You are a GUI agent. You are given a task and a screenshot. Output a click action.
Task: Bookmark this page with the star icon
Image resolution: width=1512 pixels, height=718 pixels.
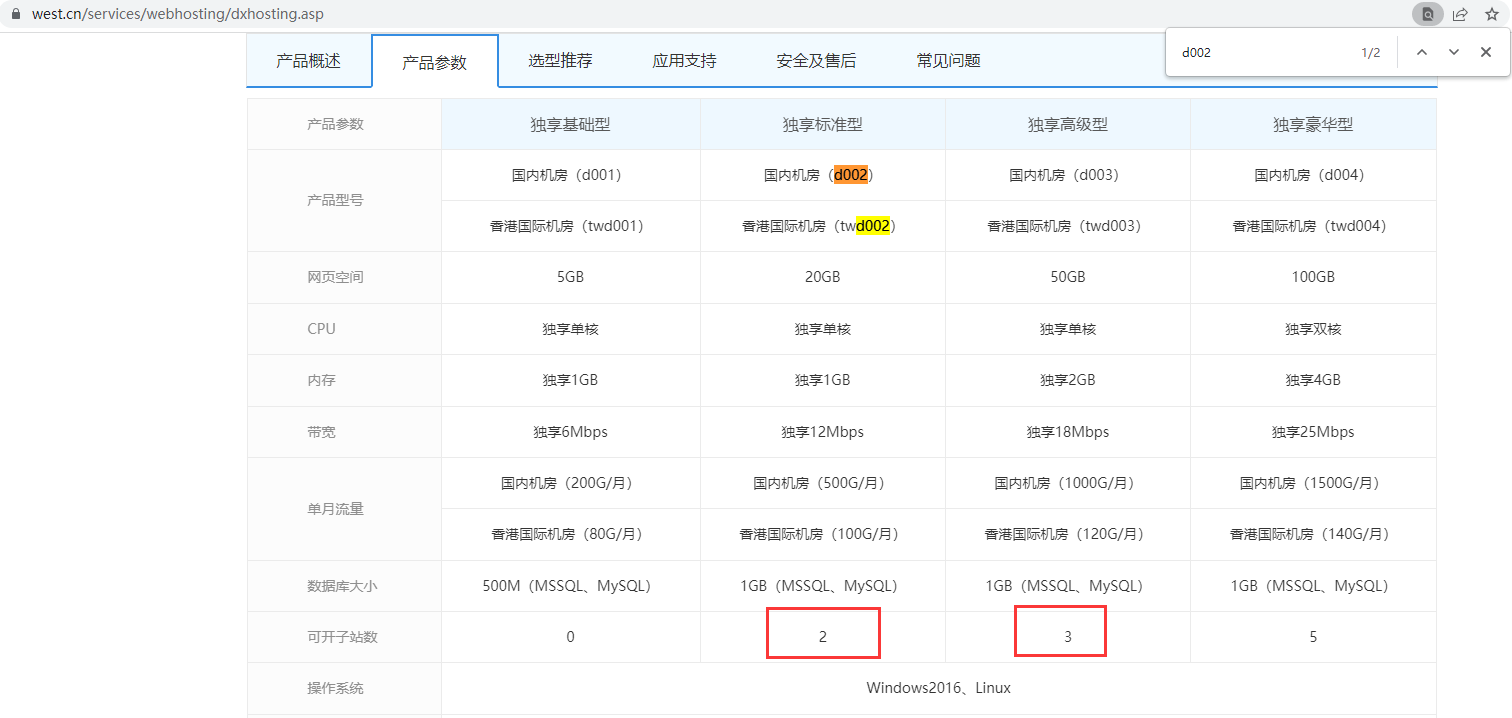point(1491,15)
